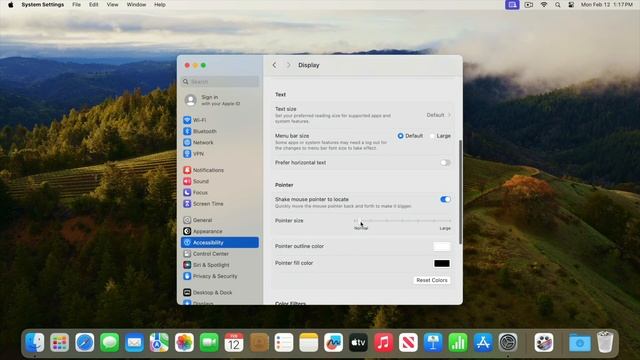This screenshot has height=360, width=640.
Task: Go forward with the right chevron
Action: click(x=288, y=65)
